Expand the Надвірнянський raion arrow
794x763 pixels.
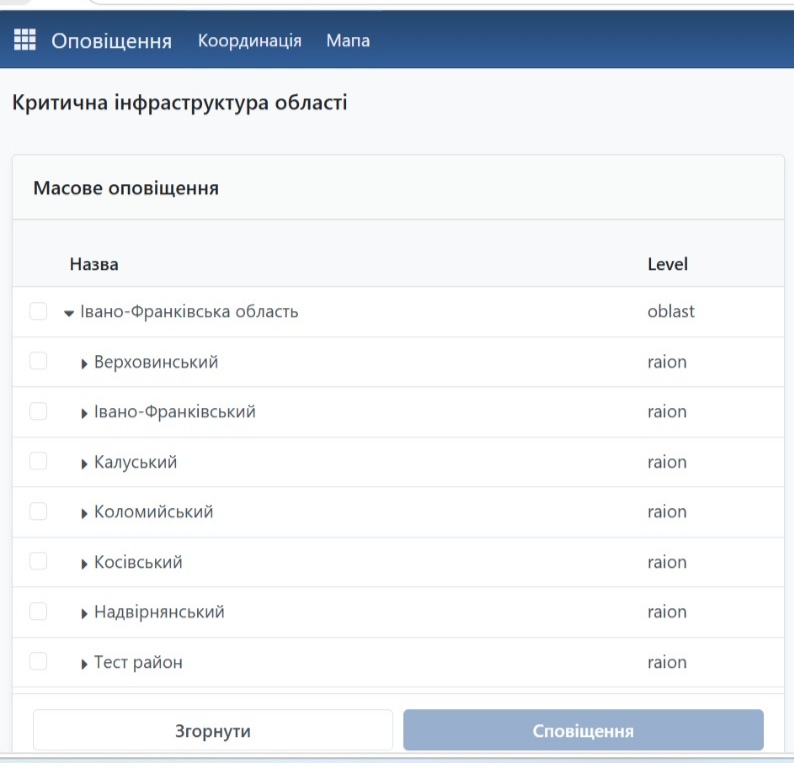pos(84,614)
